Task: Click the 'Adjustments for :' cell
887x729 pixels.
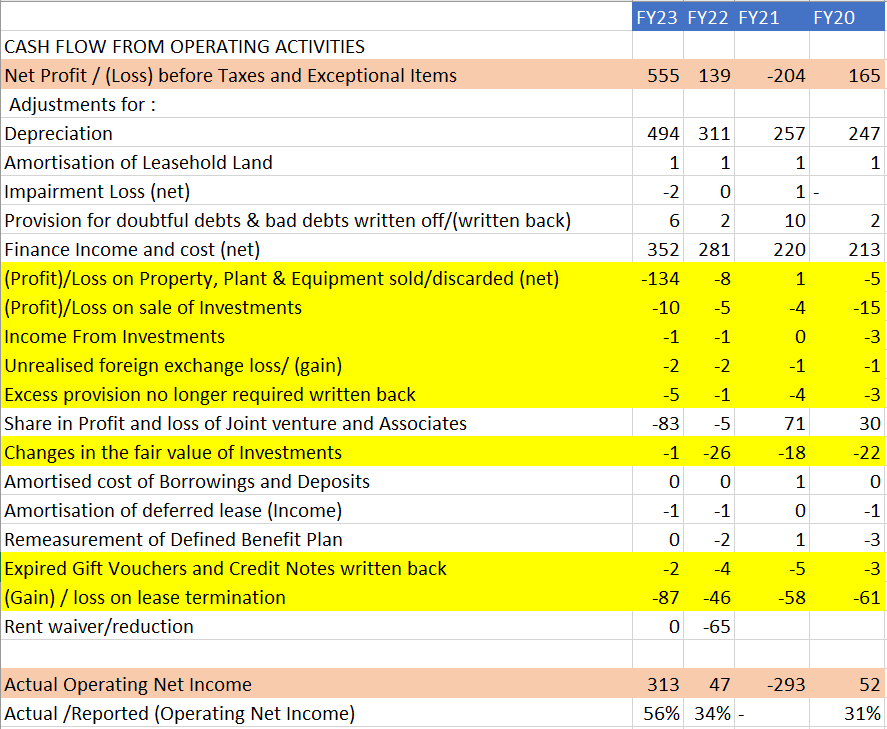Action: point(83,104)
